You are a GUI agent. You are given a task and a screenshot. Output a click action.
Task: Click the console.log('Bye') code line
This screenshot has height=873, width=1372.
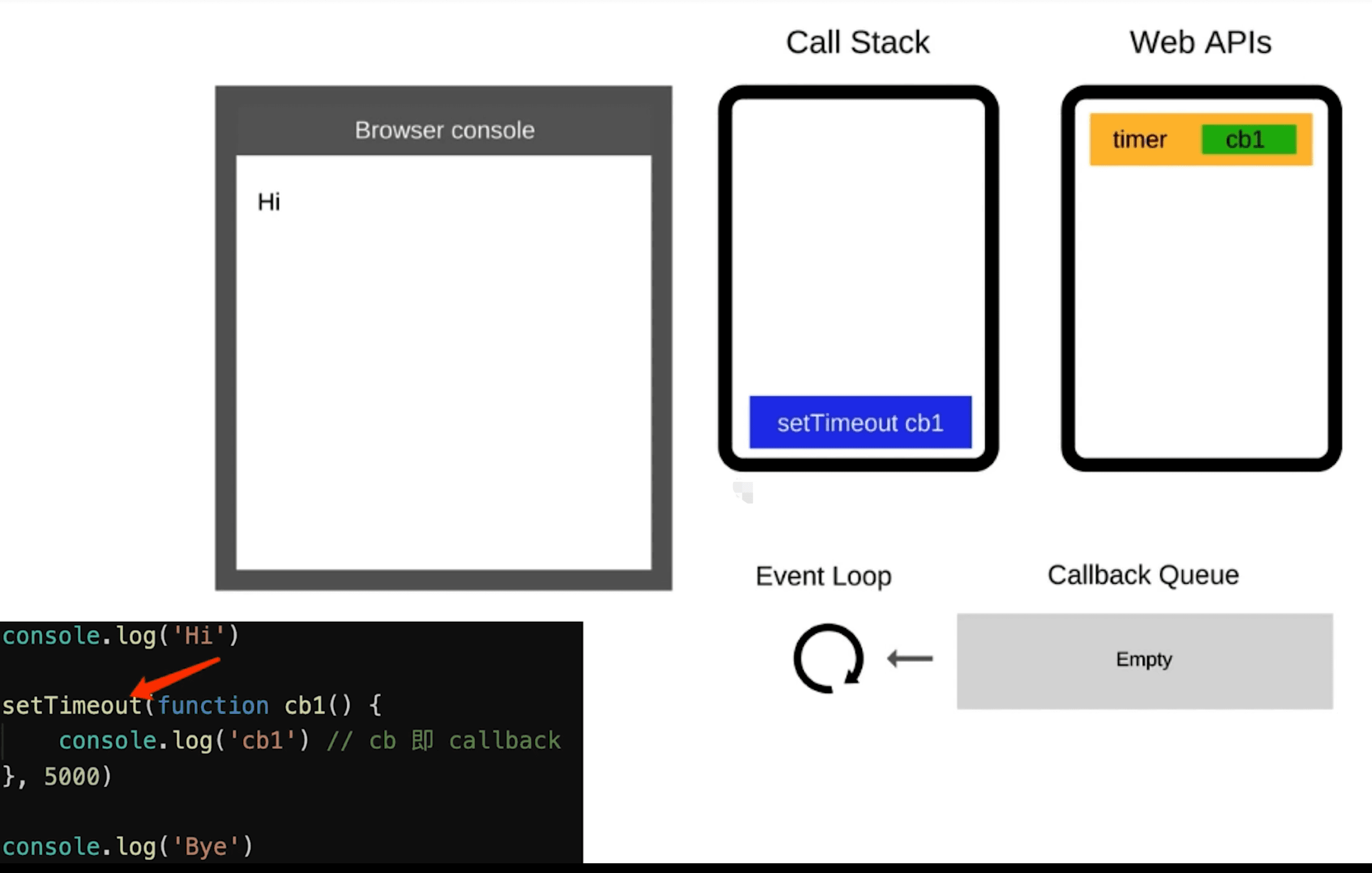pos(127,847)
